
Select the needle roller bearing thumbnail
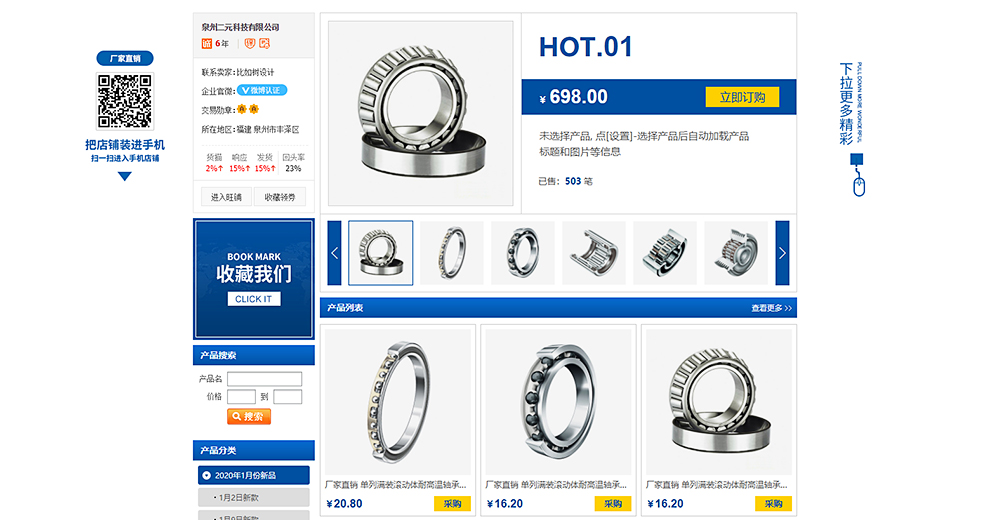[594, 253]
